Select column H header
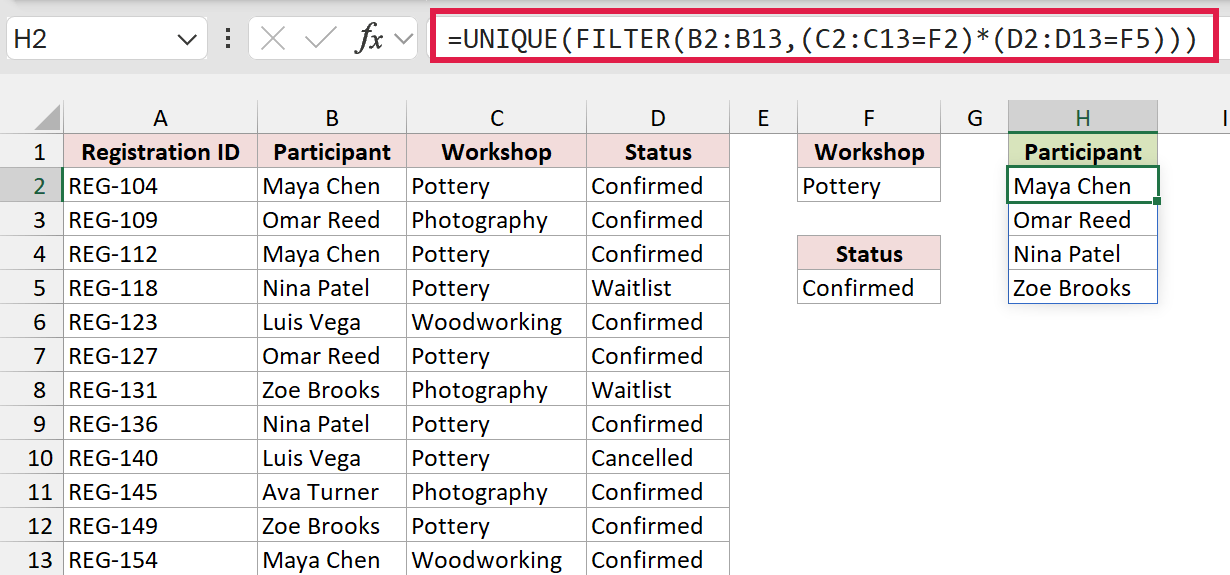Viewport: 1230px width, 575px height. (x=1083, y=118)
